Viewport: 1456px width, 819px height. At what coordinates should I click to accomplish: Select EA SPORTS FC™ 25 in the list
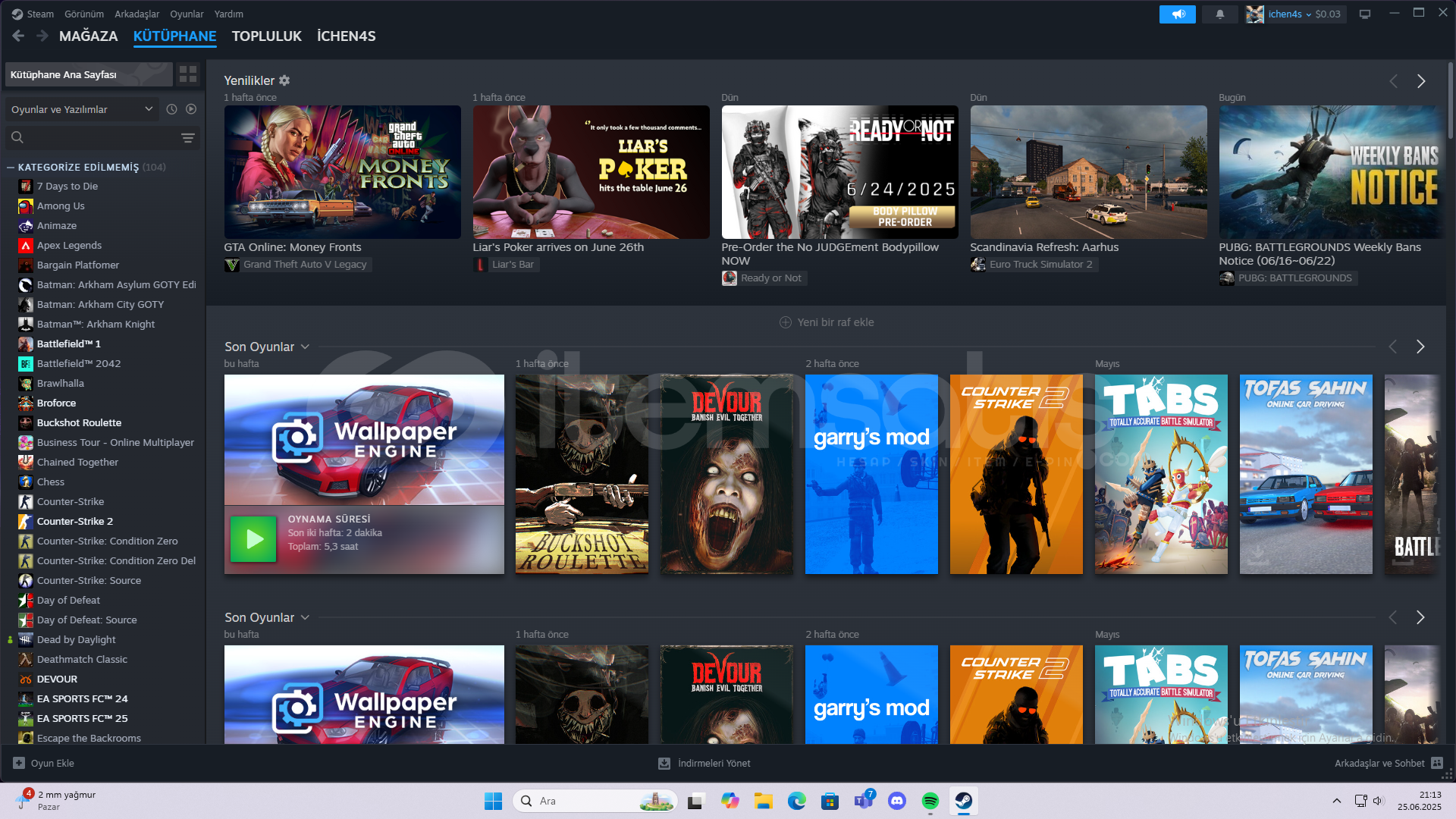(82, 718)
